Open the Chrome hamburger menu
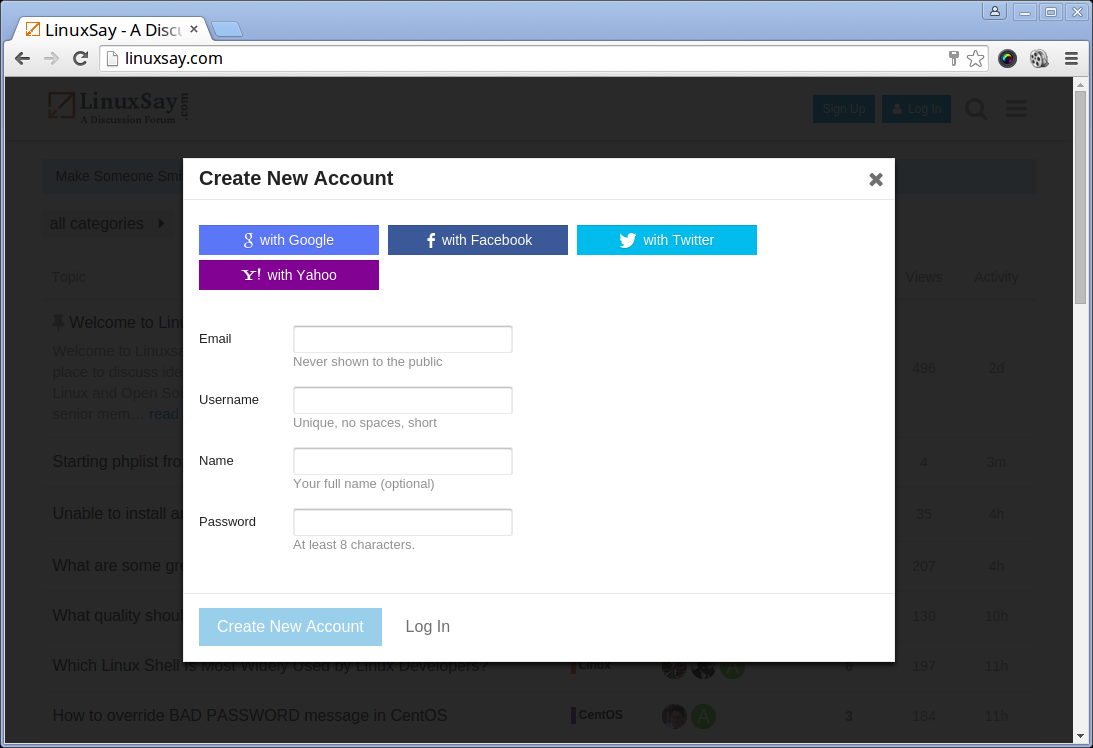1093x748 pixels. (1071, 59)
